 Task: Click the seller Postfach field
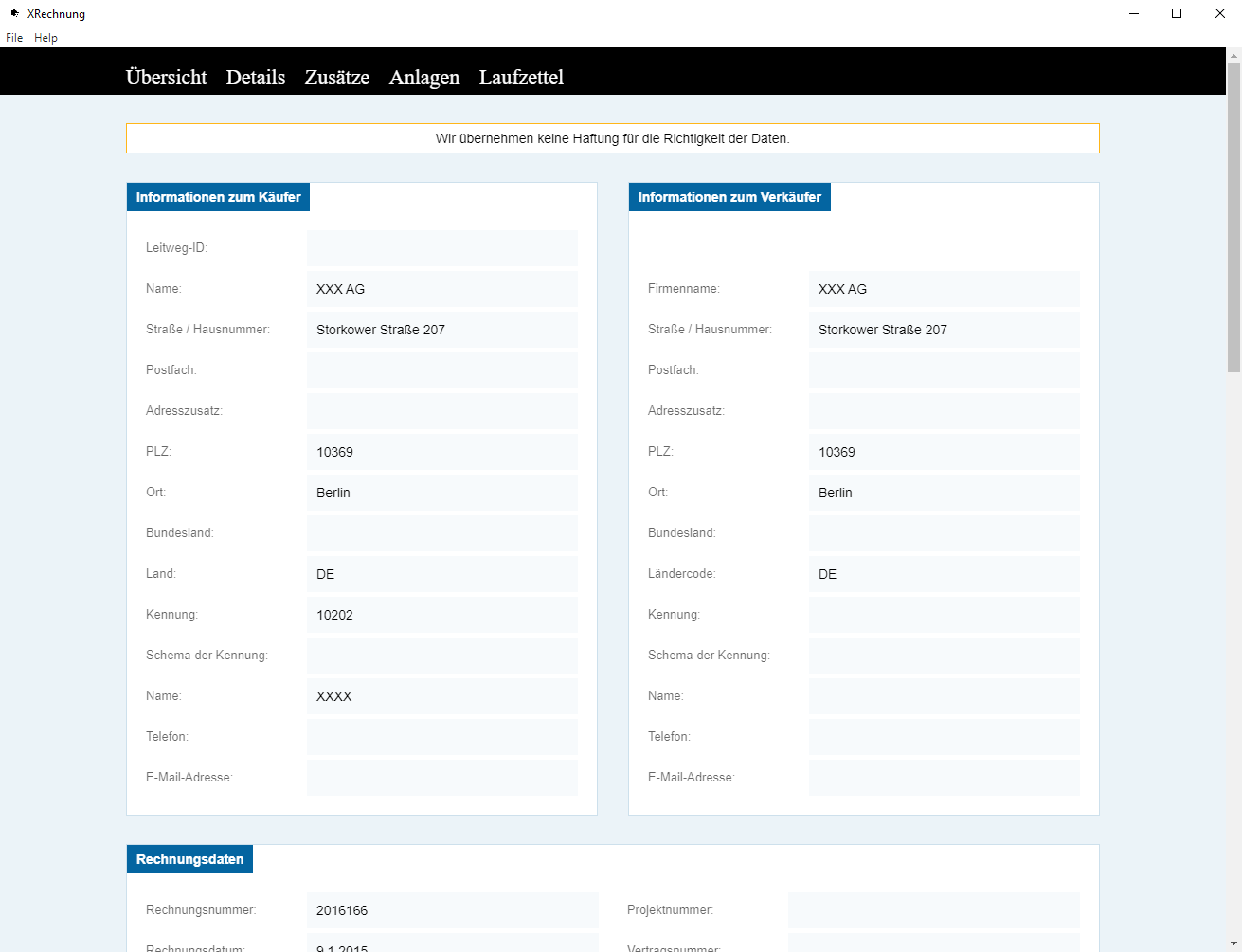(944, 369)
